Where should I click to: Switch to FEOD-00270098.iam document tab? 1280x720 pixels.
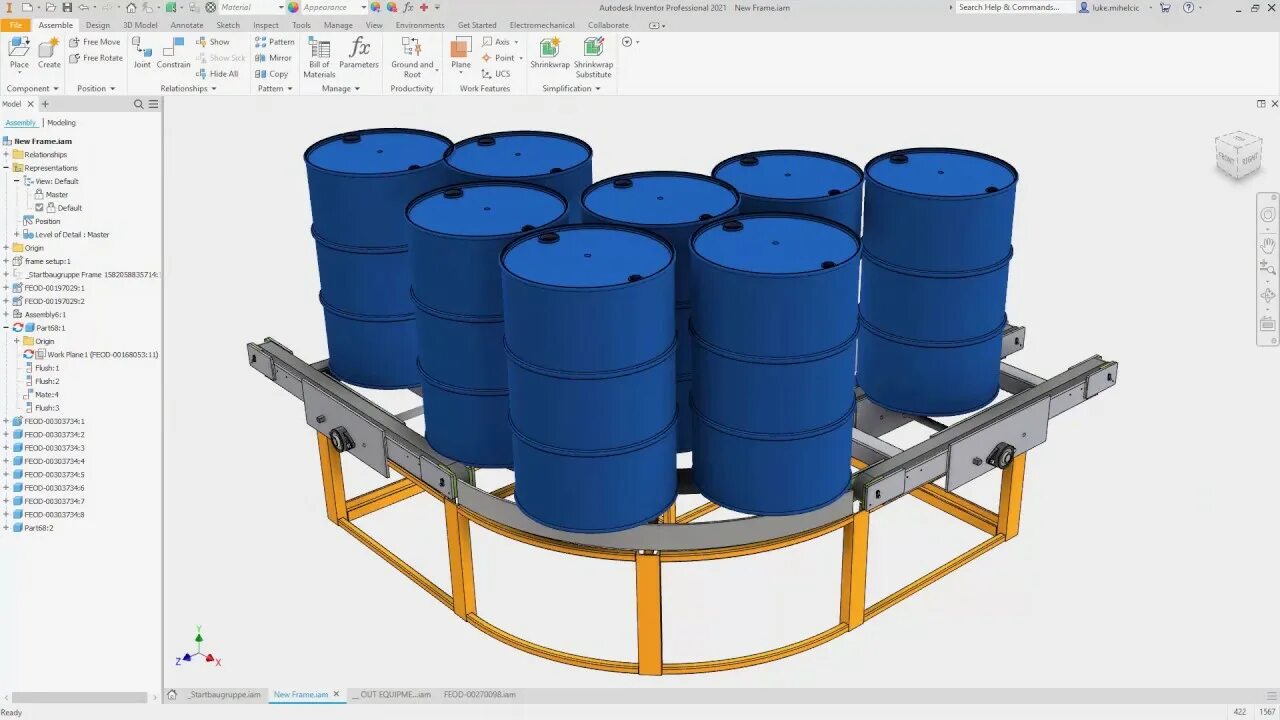tap(480, 694)
